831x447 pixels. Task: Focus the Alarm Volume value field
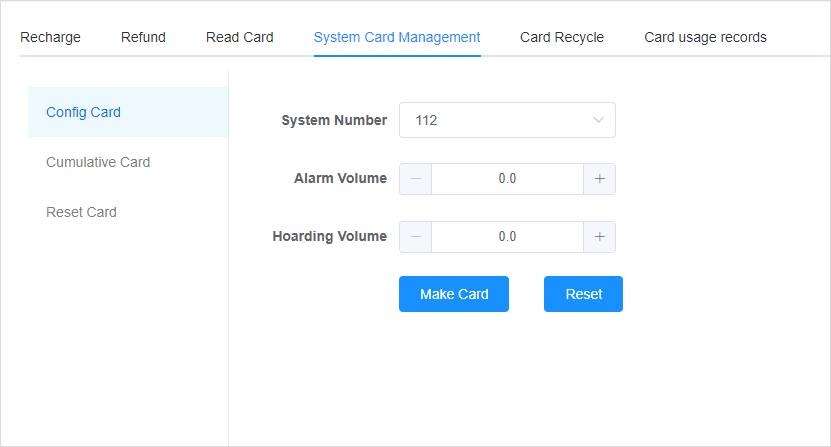click(x=507, y=179)
